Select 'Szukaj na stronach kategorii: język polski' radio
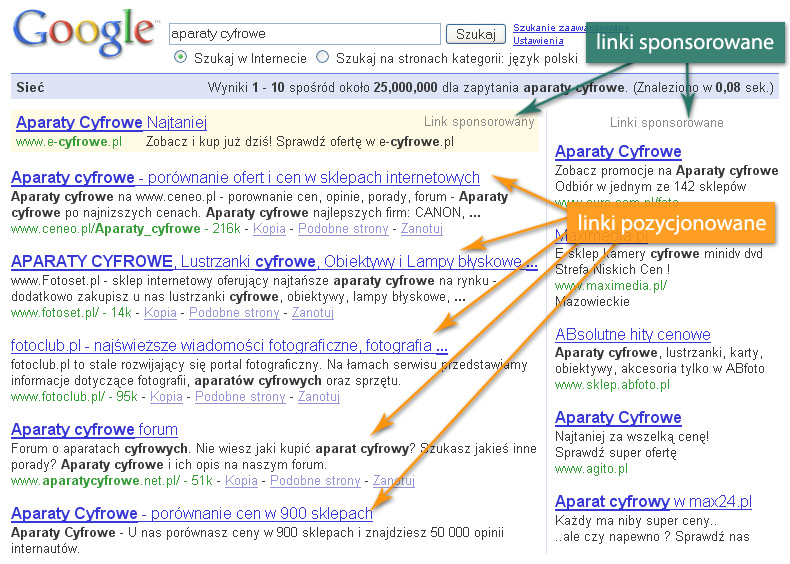 point(322,57)
